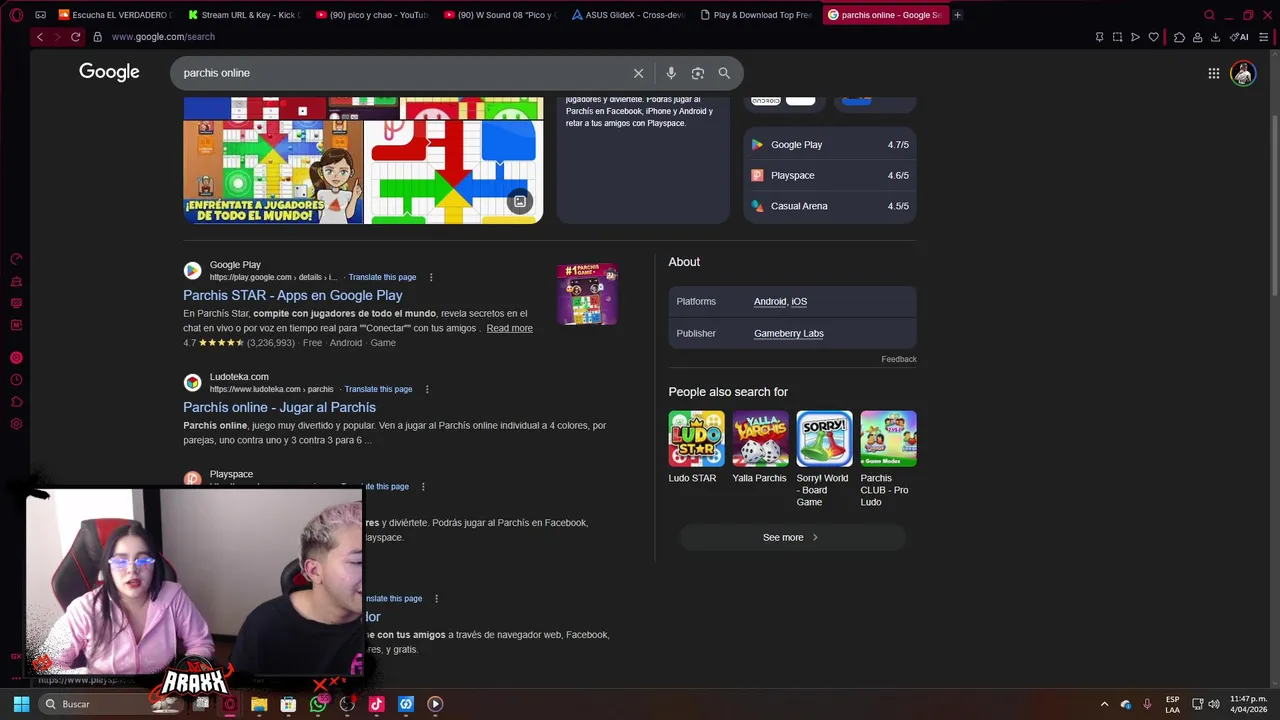Open site security padlock in address bar
Image resolution: width=1280 pixels, height=720 pixels.
[x=97, y=37]
